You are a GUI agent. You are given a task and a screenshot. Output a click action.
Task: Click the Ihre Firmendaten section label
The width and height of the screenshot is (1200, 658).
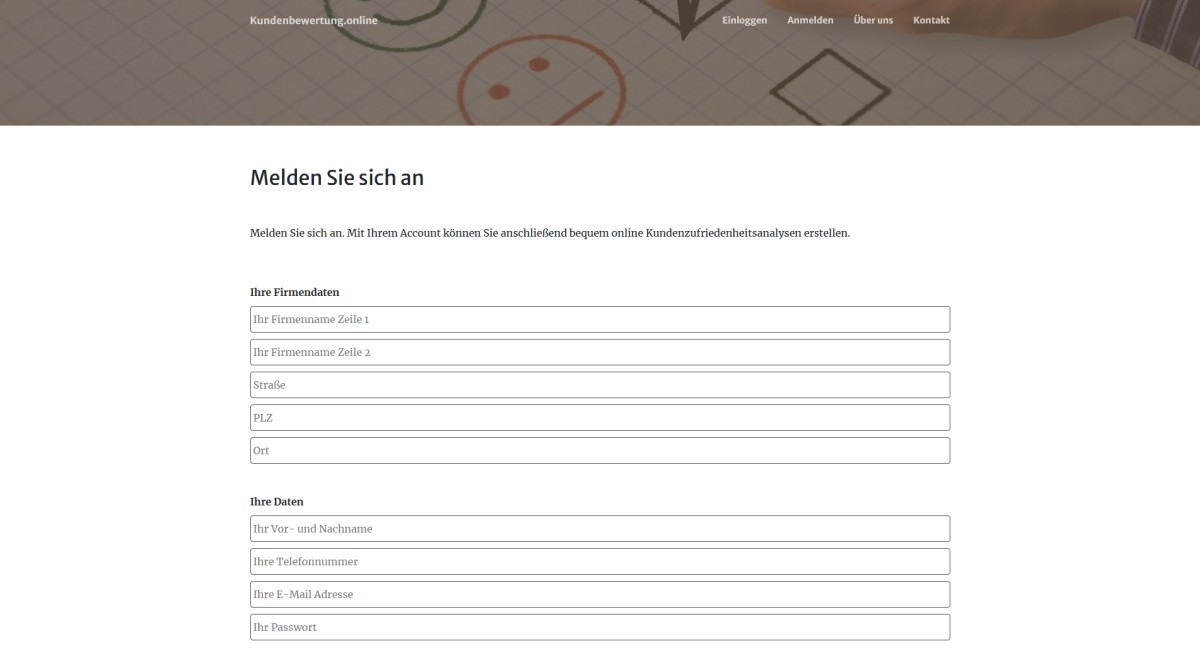[x=295, y=292]
